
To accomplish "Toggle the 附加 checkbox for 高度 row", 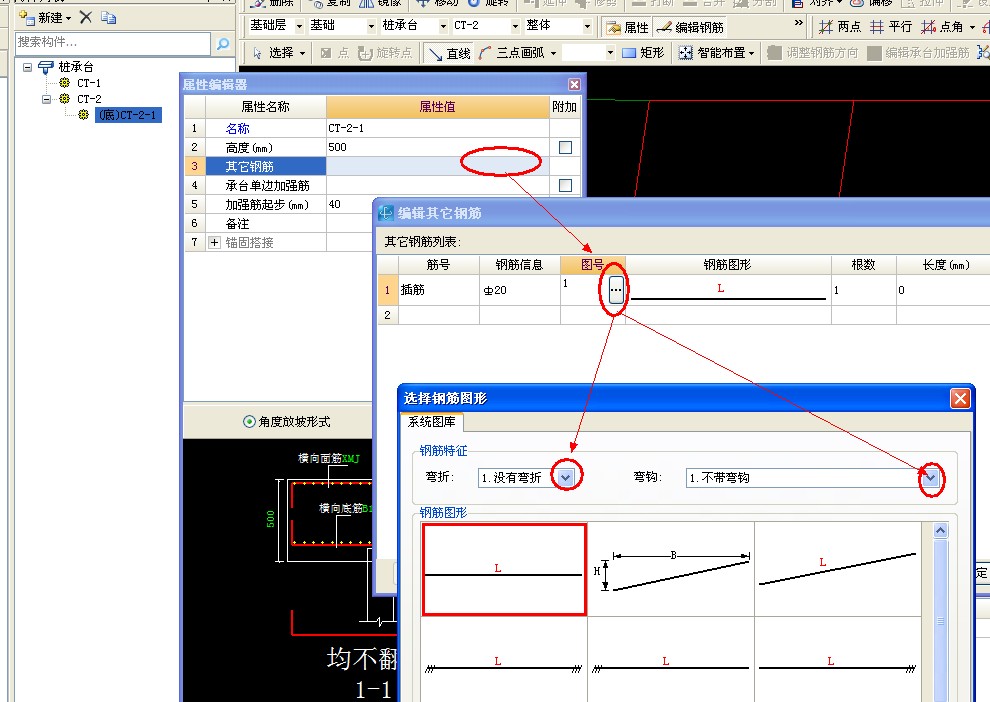I will (x=565, y=147).
